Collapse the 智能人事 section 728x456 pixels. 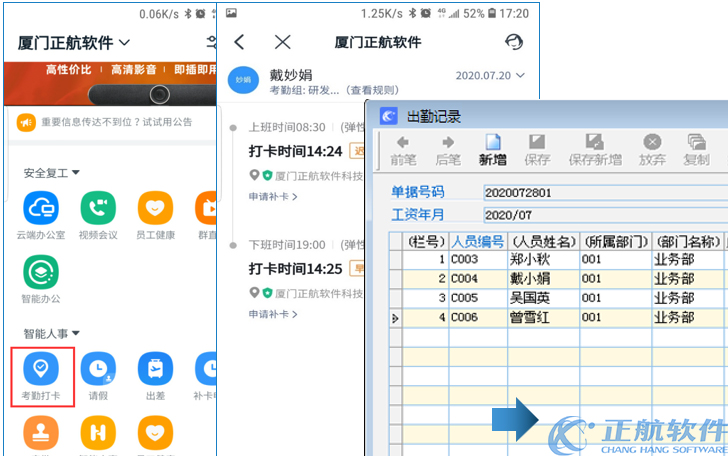tap(52, 333)
